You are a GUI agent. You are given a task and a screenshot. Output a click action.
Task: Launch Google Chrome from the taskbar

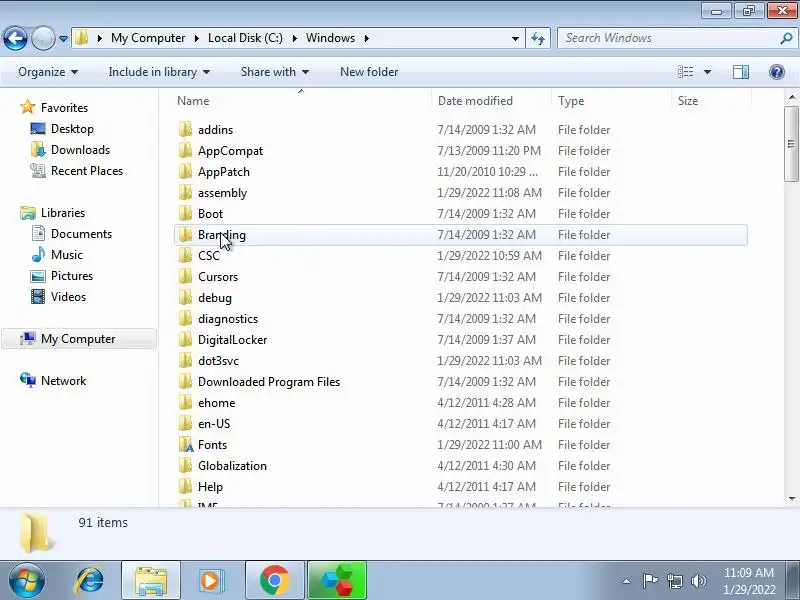(274, 581)
